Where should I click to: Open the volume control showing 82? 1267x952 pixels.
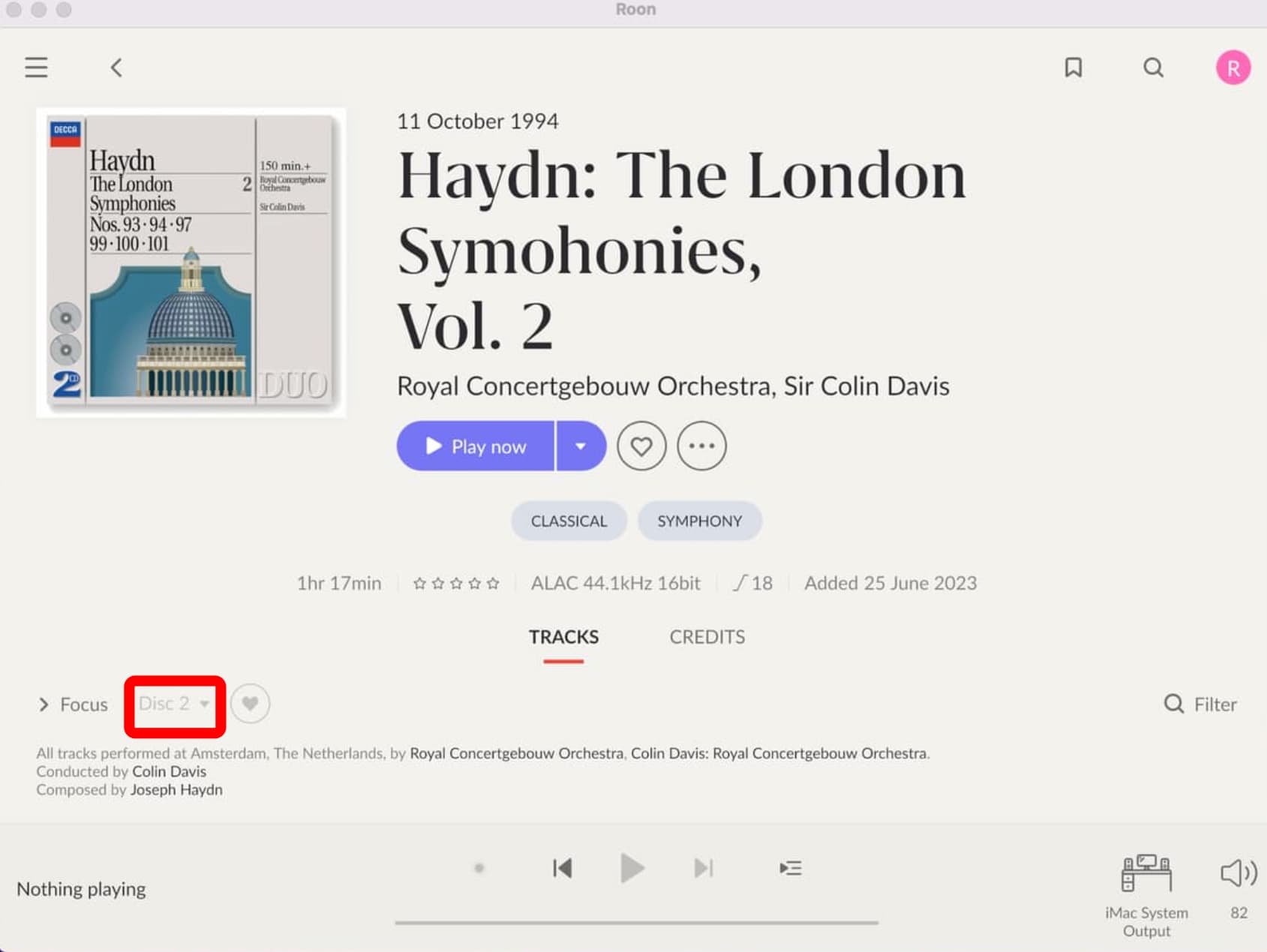(1238, 887)
